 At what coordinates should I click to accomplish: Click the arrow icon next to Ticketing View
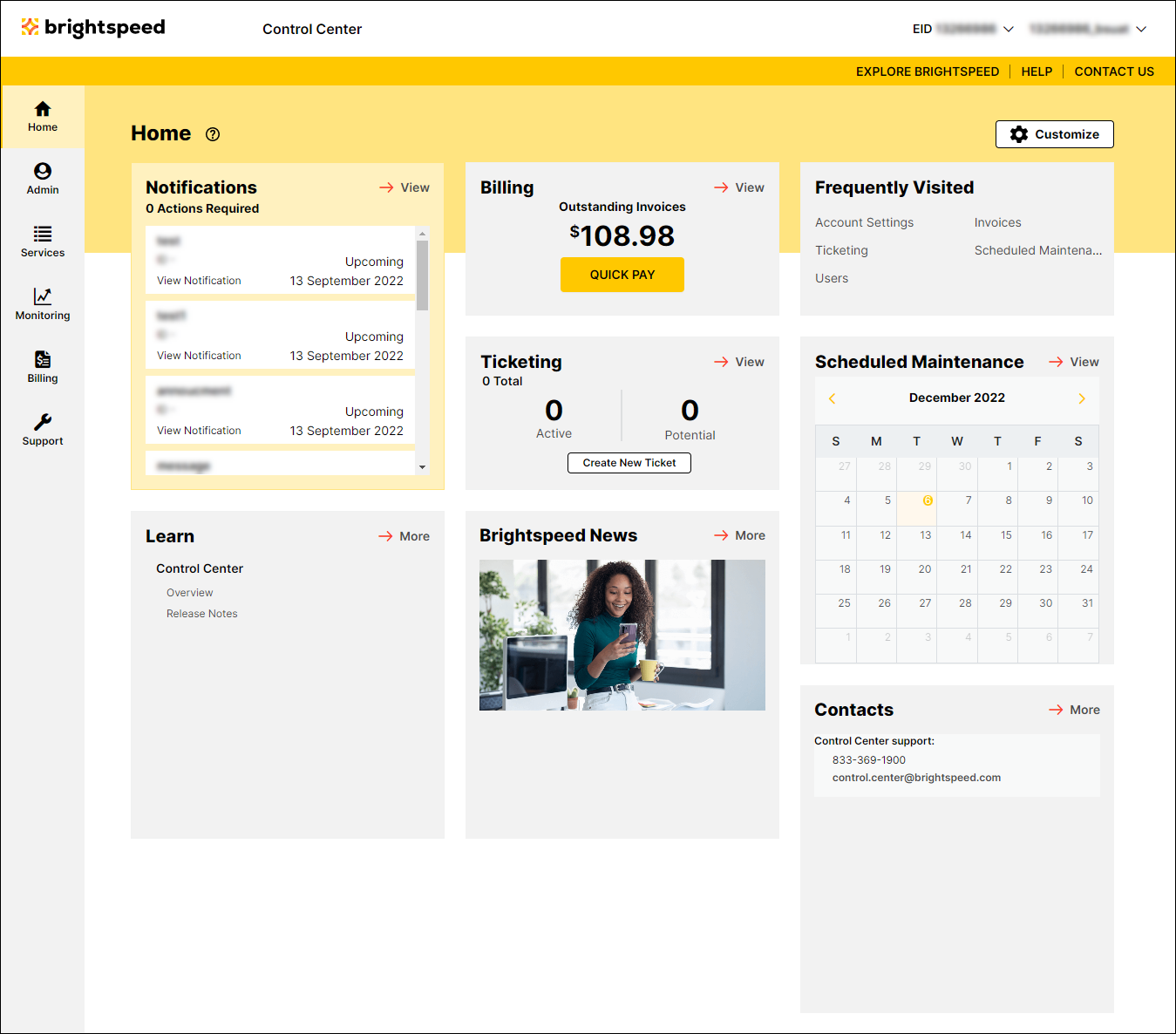pyautogui.click(x=721, y=362)
